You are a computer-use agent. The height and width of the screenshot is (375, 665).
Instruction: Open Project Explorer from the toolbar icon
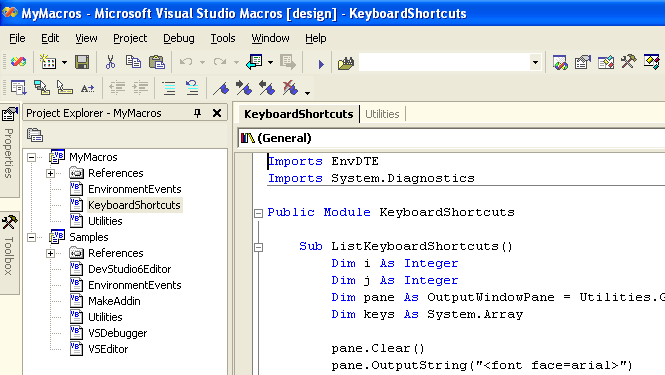point(560,62)
